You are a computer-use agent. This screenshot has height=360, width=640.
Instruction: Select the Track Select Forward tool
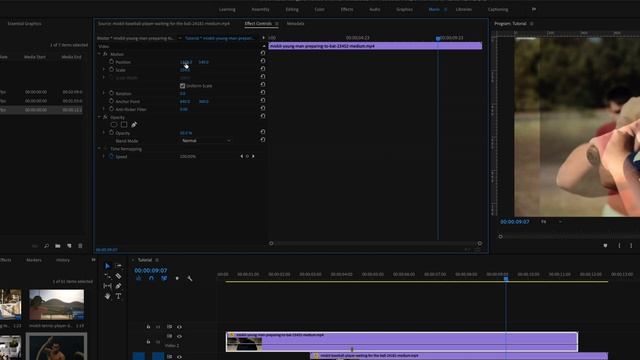pyautogui.click(x=118, y=266)
